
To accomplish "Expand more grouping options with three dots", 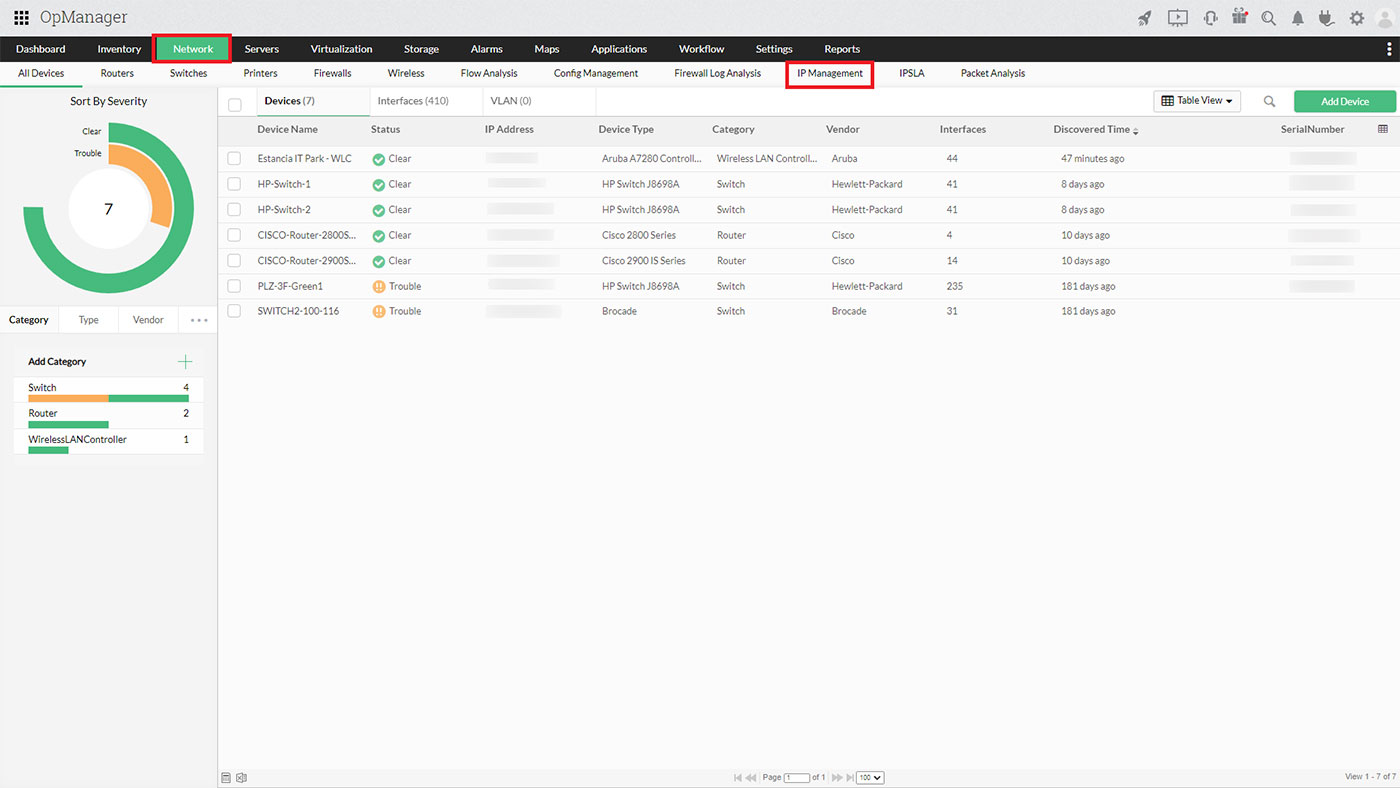I will coord(199,321).
